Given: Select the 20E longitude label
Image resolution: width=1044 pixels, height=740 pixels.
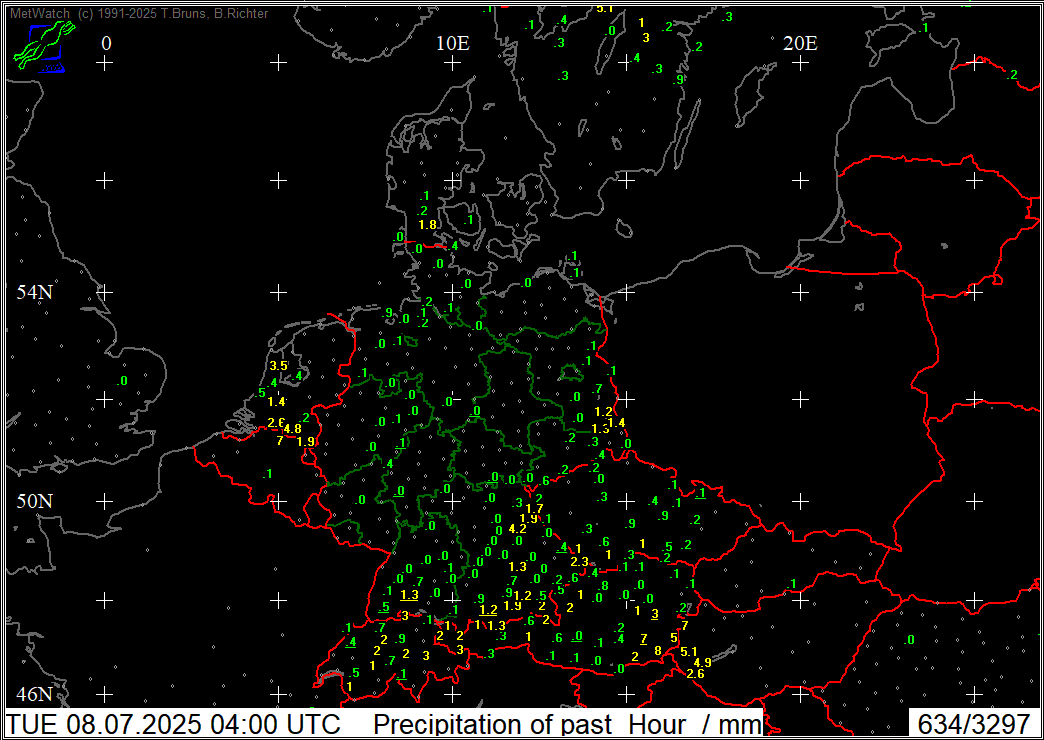Looking at the screenshot, I should pyautogui.click(x=800, y=43).
